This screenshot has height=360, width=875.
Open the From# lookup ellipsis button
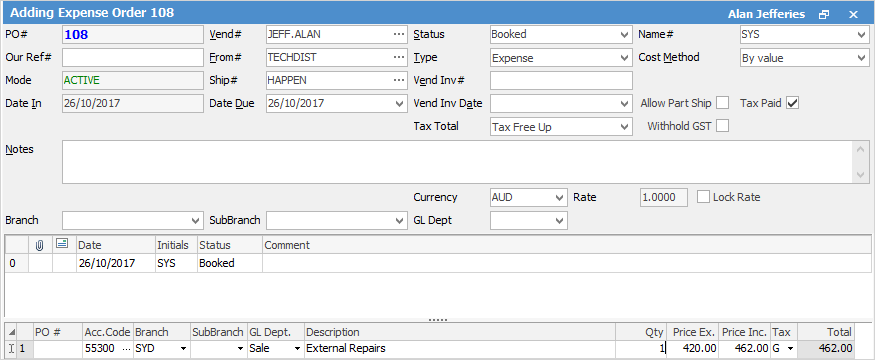[398, 57]
